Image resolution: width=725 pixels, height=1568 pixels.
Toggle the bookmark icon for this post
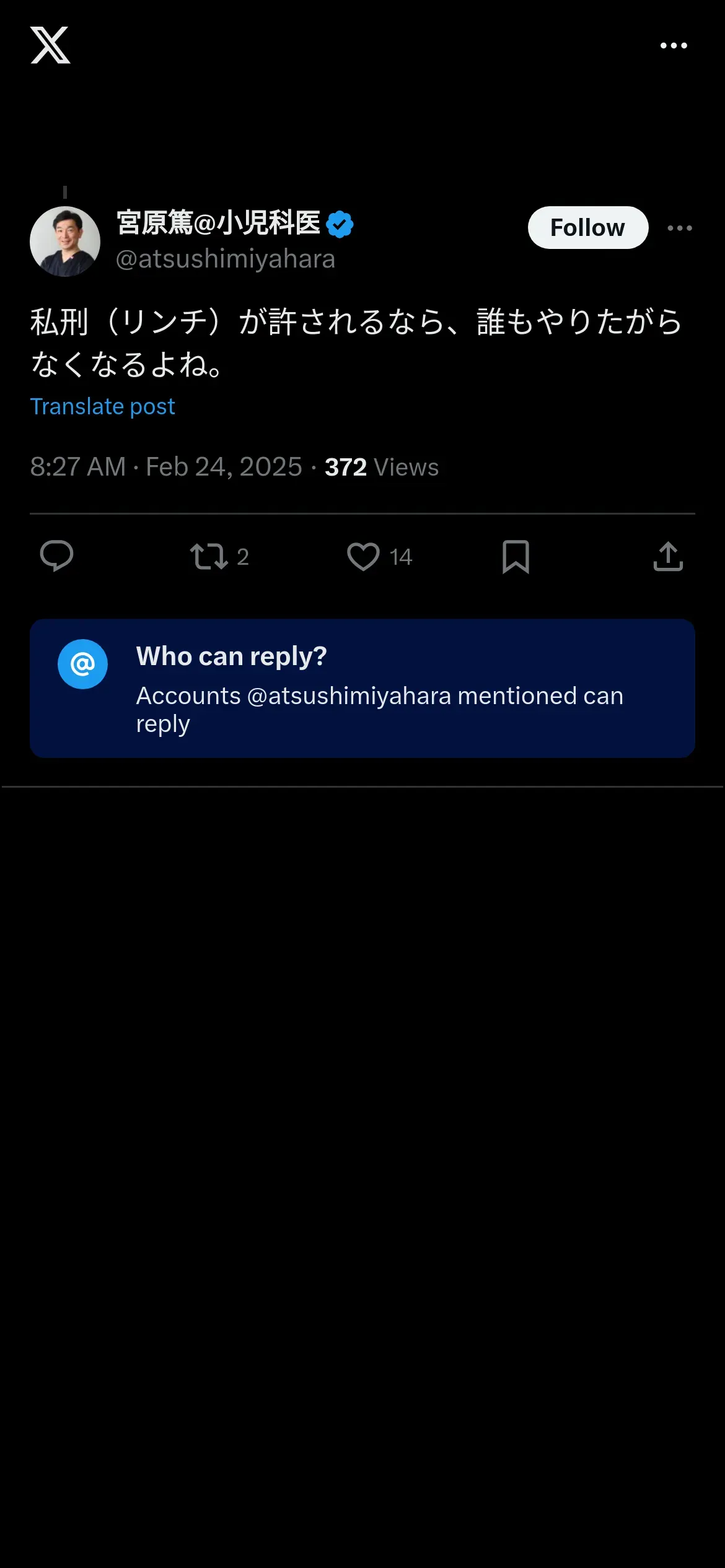click(516, 556)
